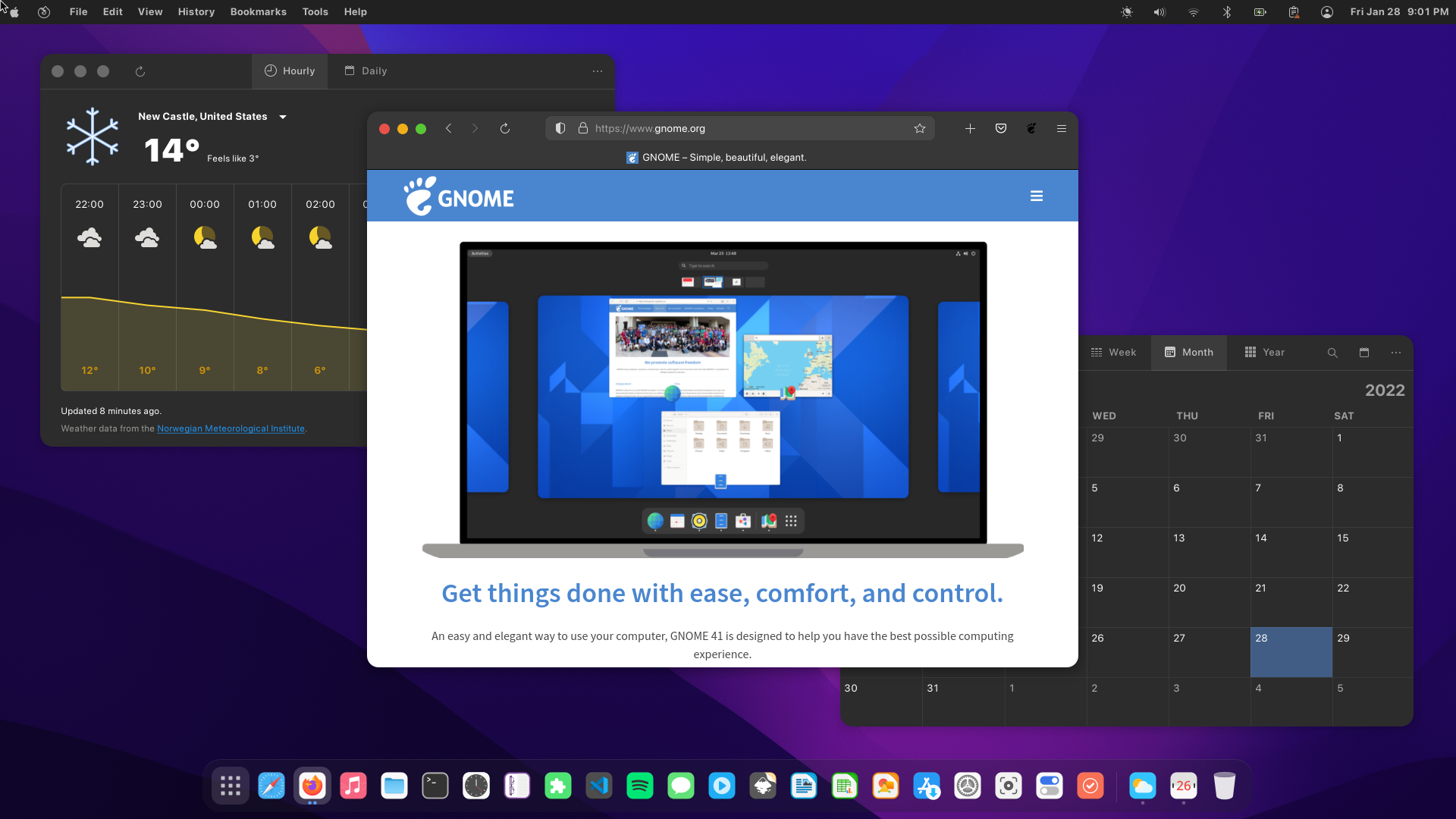Open the History menu
Screen dimensions: 1456x819
tap(196, 12)
